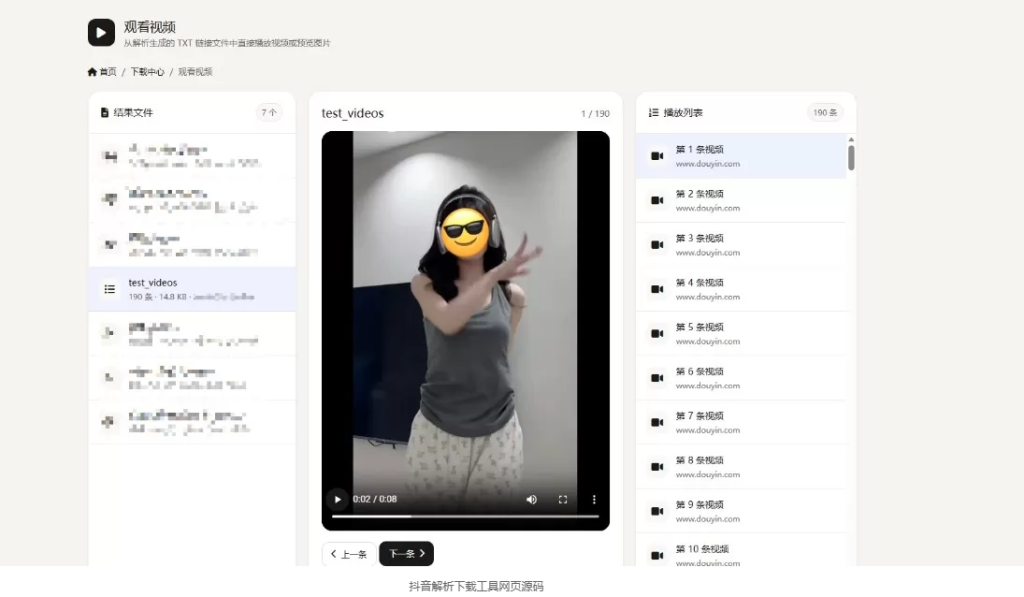The height and width of the screenshot is (597, 1024).
Task: Mute the video volume icon
Action: click(532, 500)
